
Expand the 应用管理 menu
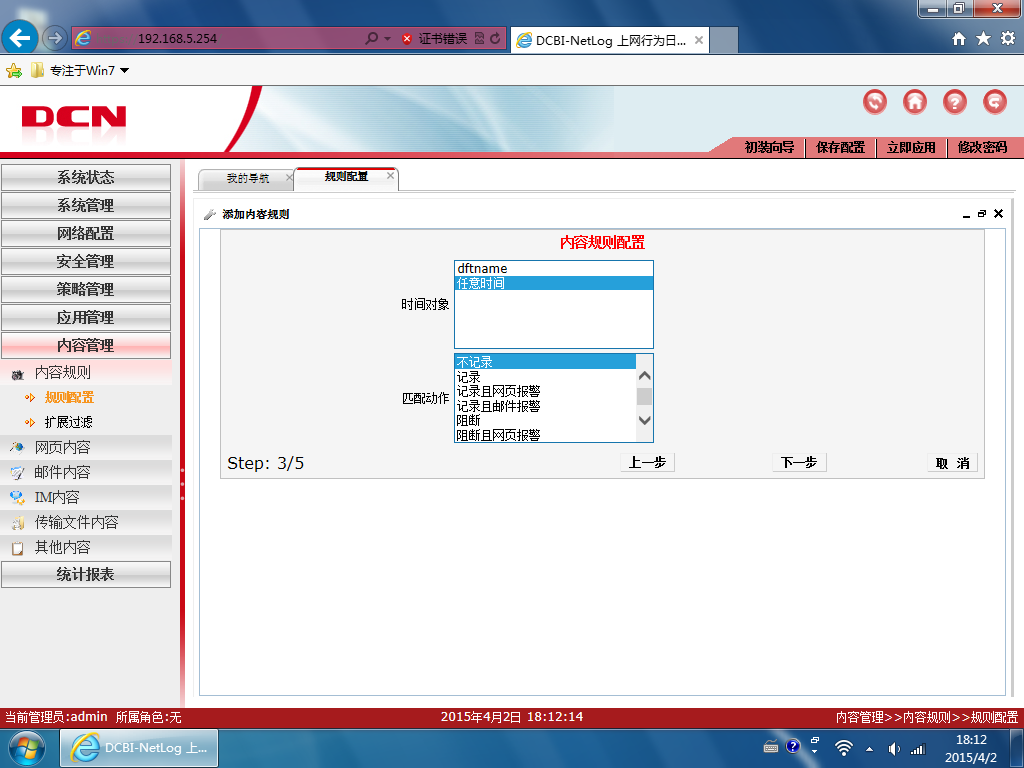point(86,317)
